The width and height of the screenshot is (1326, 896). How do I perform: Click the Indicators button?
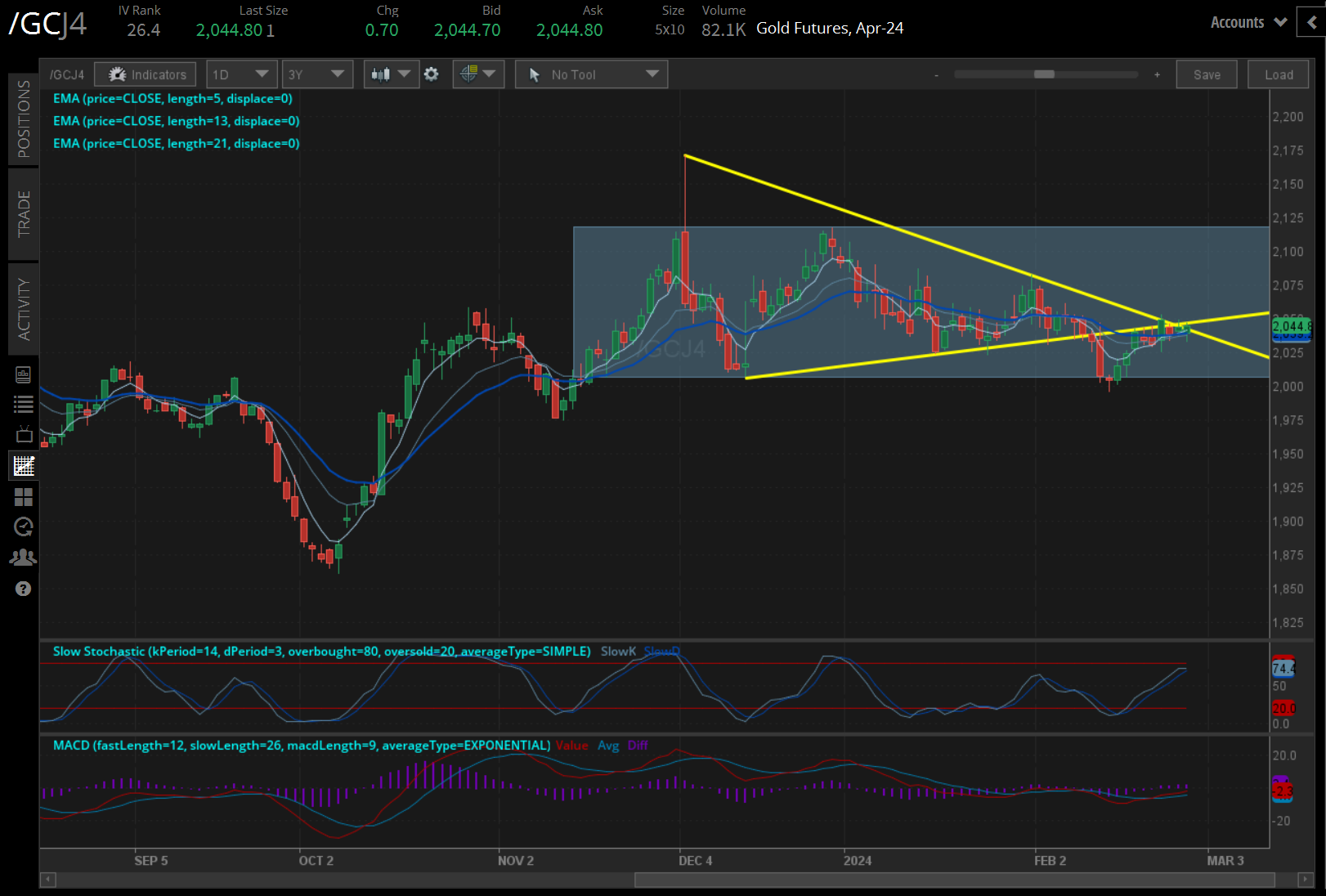pos(146,74)
